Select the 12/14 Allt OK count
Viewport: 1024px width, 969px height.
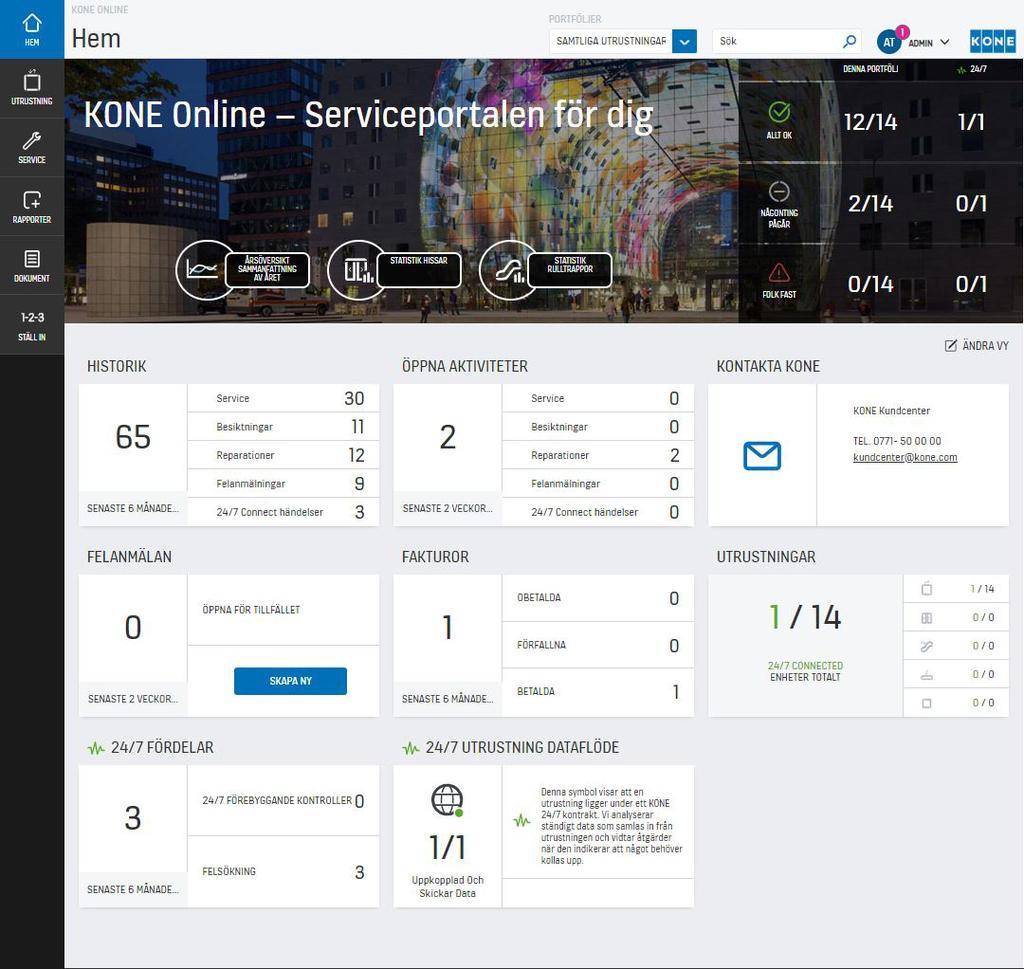click(x=870, y=122)
